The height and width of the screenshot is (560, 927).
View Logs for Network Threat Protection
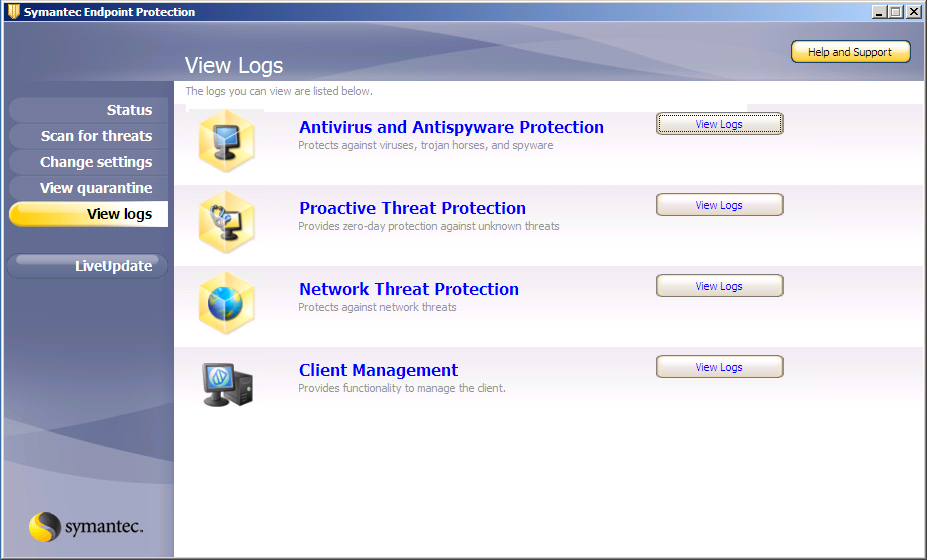coord(719,286)
